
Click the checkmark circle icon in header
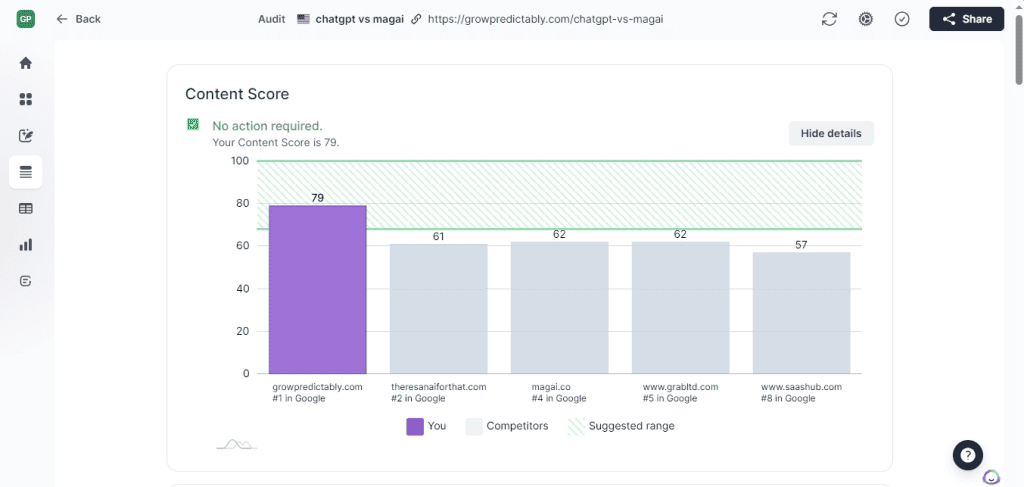(x=902, y=19)
